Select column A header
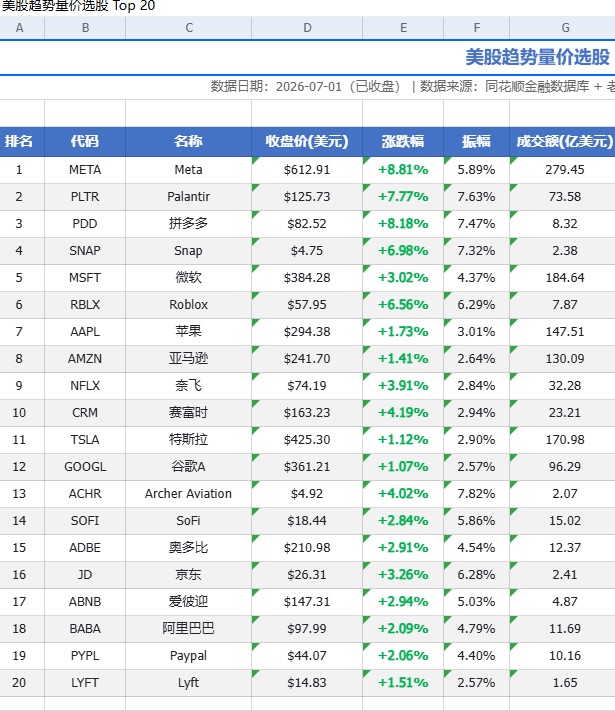The image size is (615, 711). click(20, 28)
